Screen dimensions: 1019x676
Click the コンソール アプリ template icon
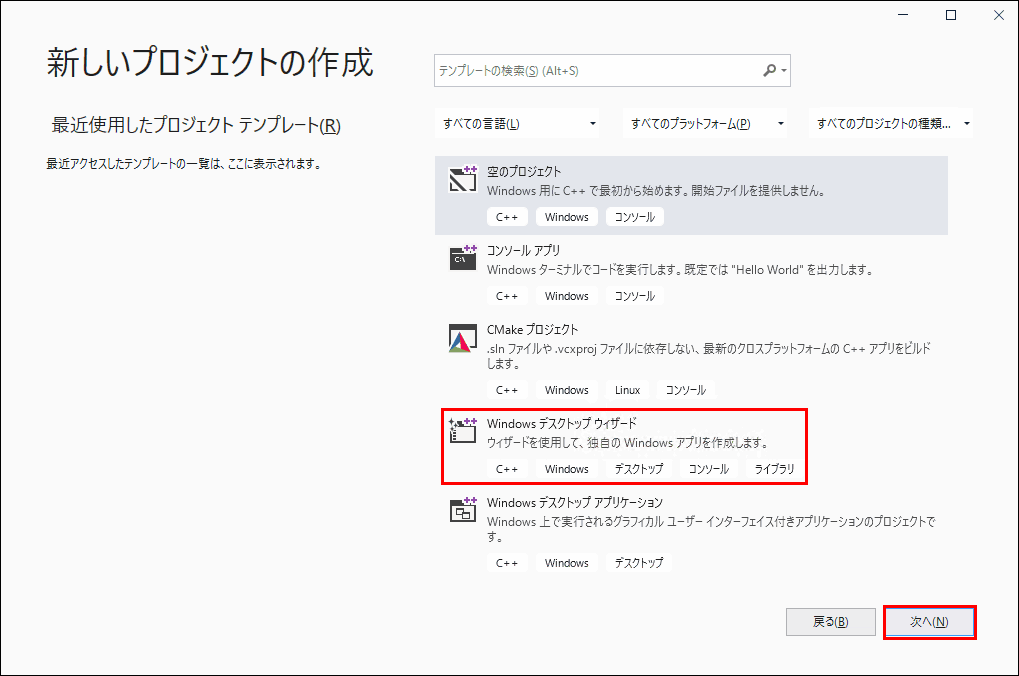(x=463, y=257)
